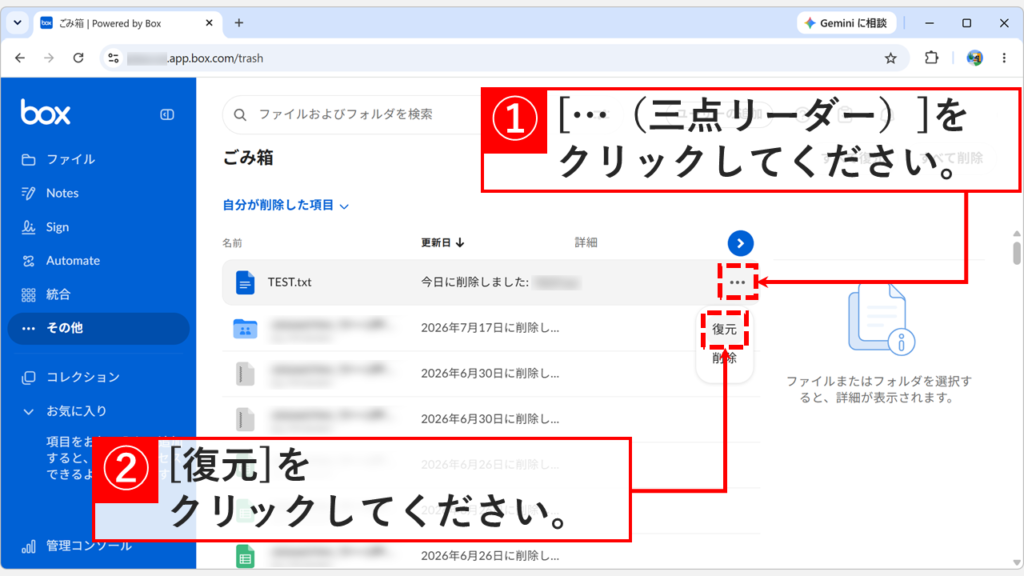This screenshot has width=1024, height=576.
Task: Sort by 更新日 column header
Action: coord(442,243)
